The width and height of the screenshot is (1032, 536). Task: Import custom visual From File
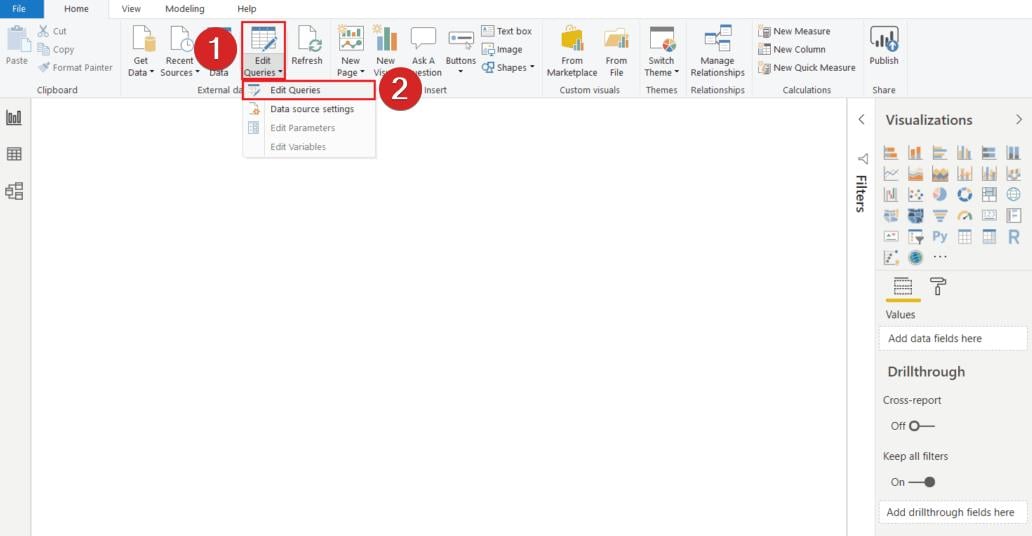pyautogui.click(x=616, y=51)
